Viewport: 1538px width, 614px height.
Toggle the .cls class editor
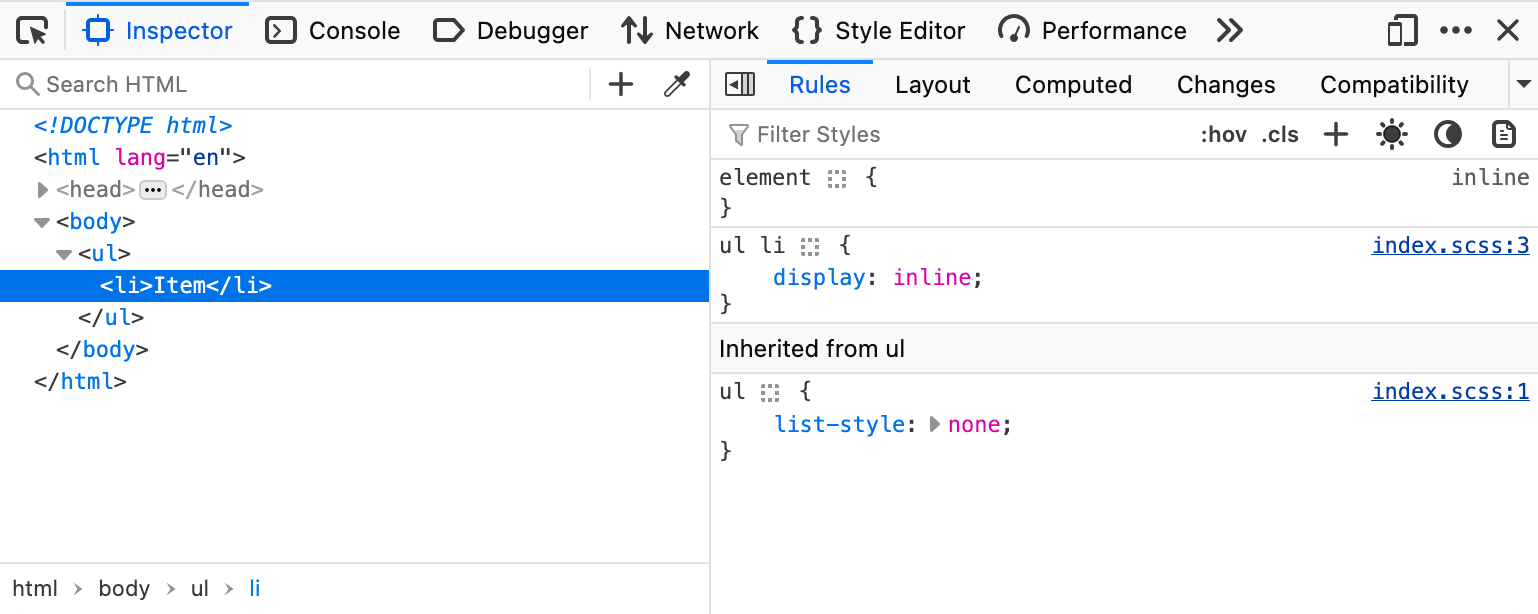(1280, 134)
